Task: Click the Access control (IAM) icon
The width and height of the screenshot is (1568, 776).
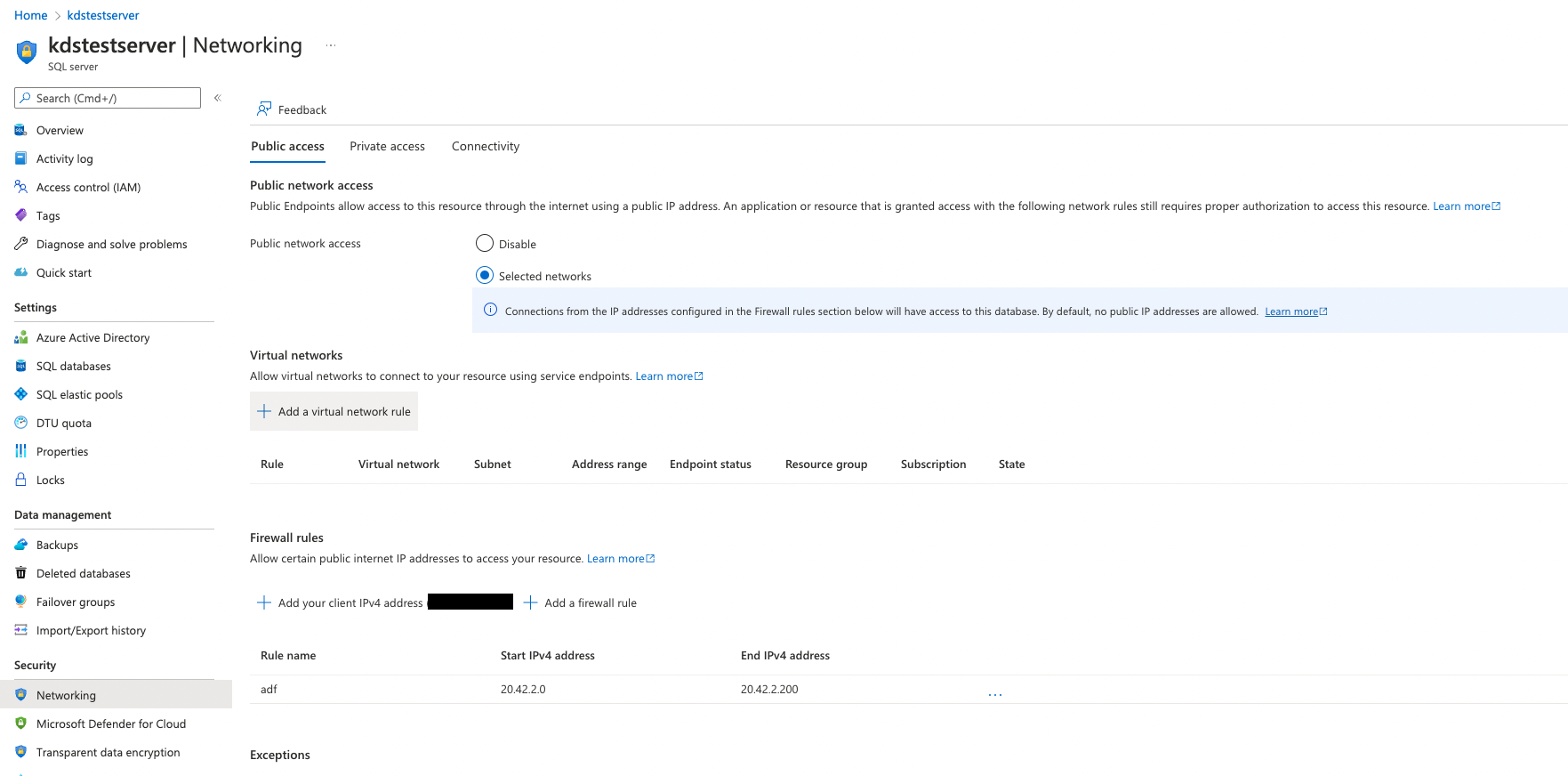Action: (20, 187)
